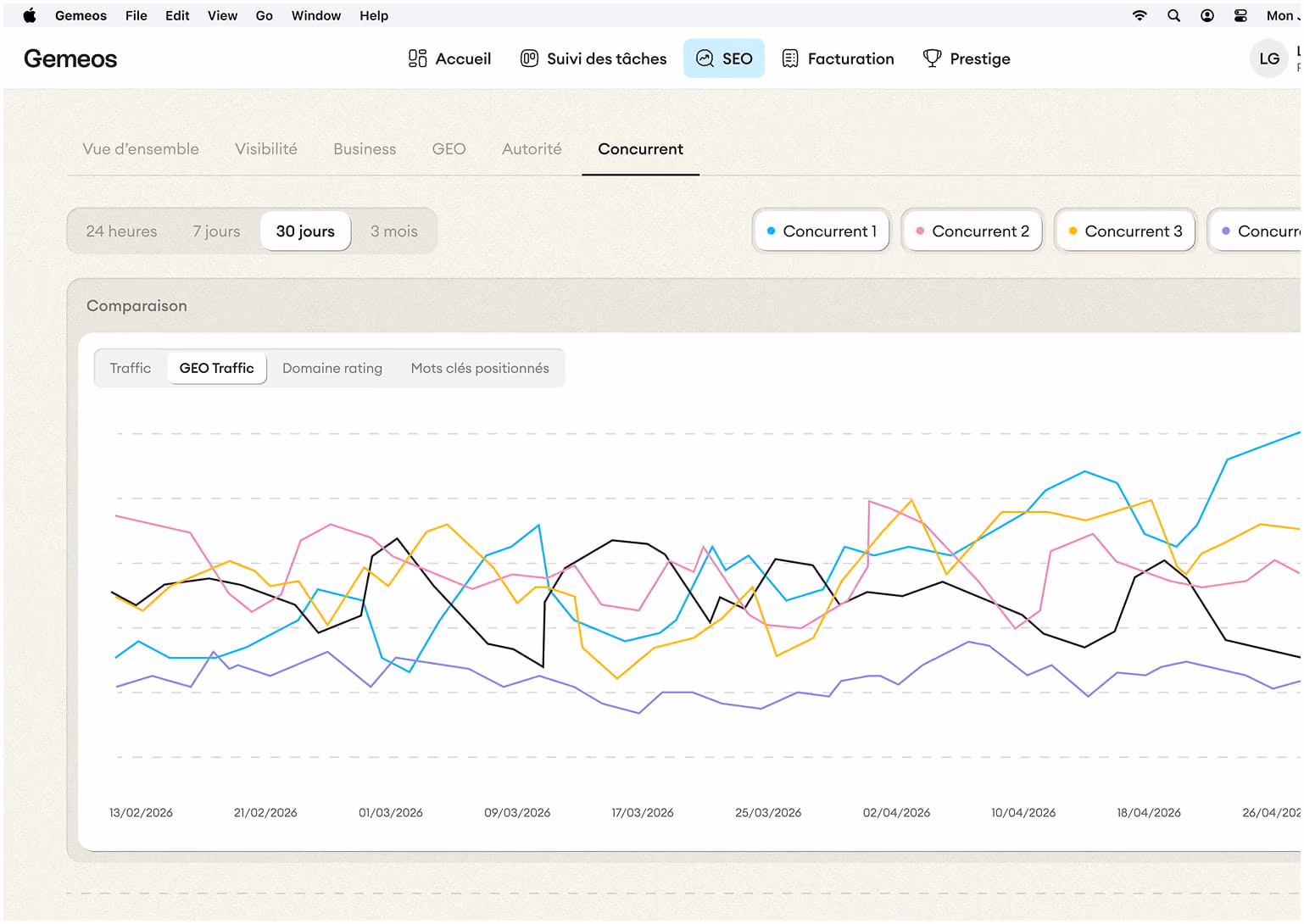Select the 24 heures time range
Viewport: 1304px width, 924px height.
click(121, 231)
